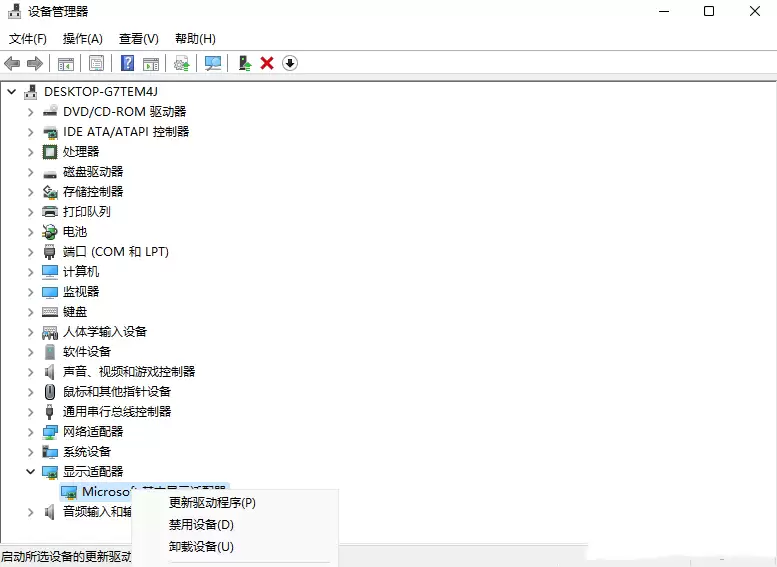Expand the 网络适配器 category

pyautogui.click(x=30, y=432)
